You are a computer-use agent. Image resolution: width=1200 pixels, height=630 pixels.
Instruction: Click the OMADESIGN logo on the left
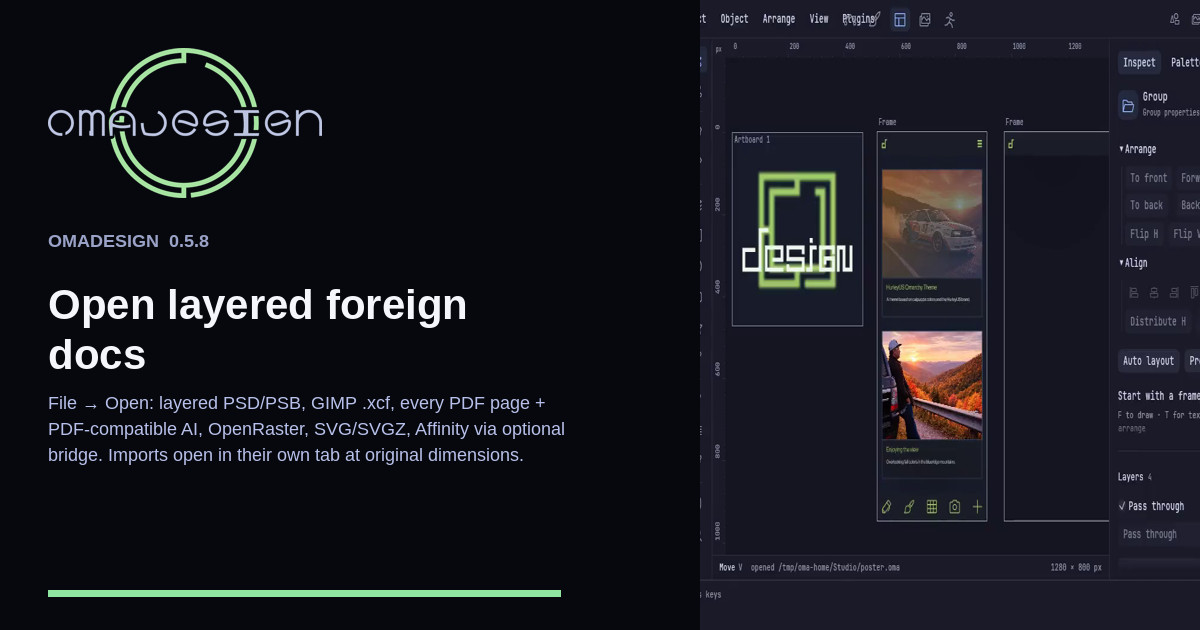185,122
